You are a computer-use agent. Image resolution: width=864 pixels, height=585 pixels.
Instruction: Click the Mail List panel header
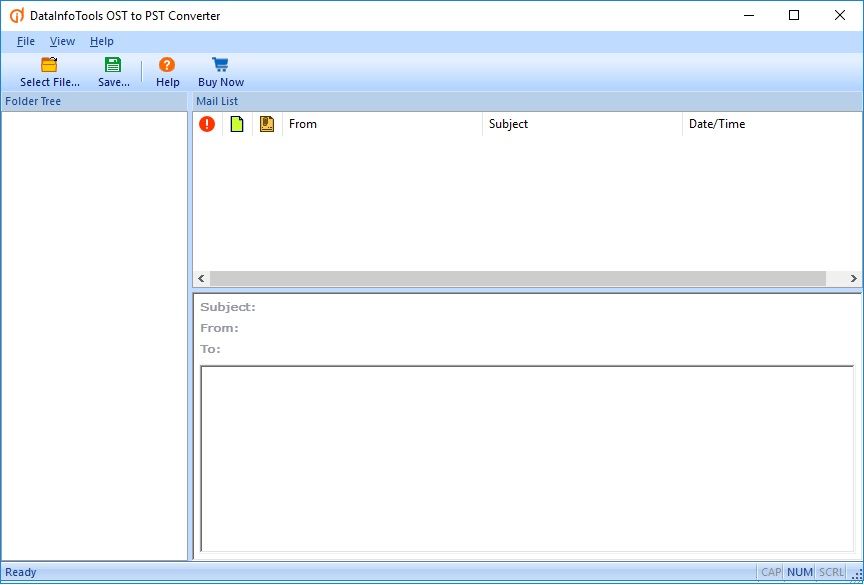(527, 101)
